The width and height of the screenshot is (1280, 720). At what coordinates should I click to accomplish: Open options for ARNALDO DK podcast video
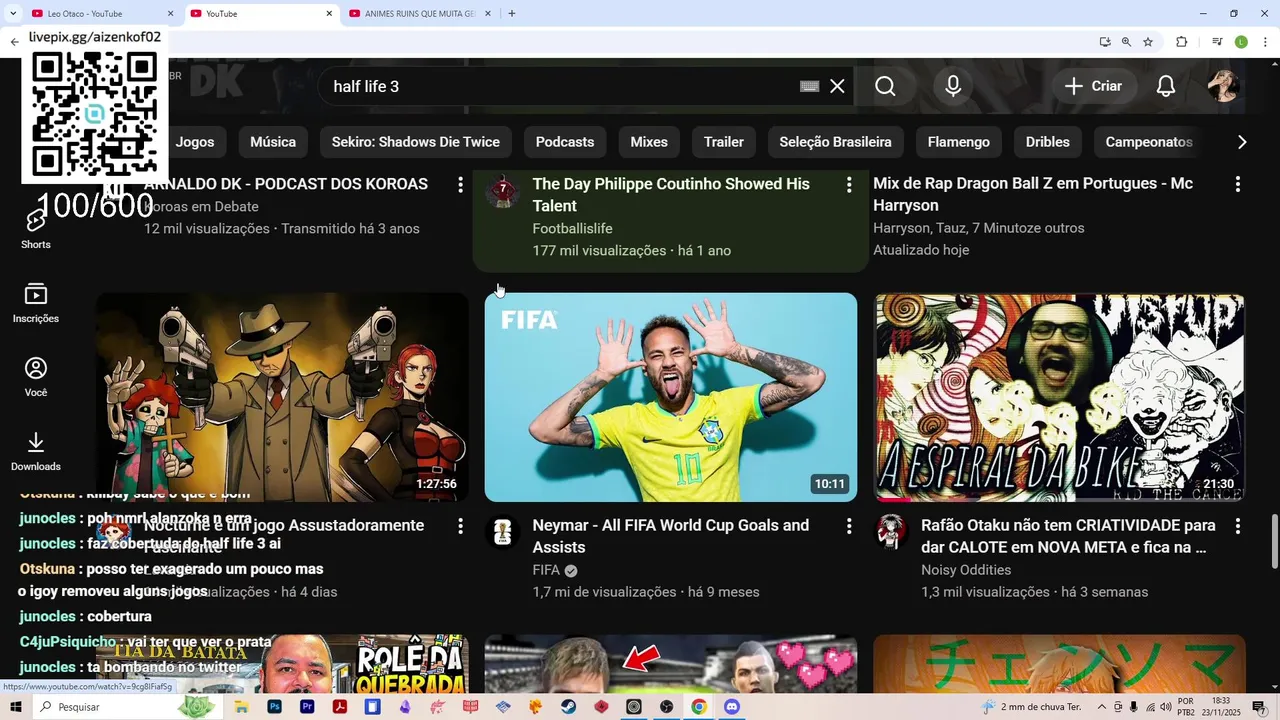pos(460,185)
